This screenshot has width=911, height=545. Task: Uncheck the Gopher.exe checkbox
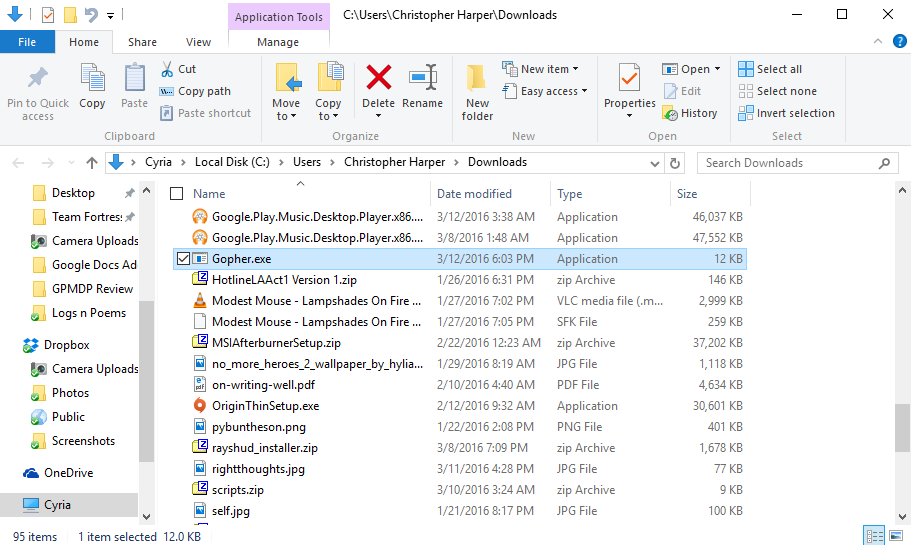point(183,259)
